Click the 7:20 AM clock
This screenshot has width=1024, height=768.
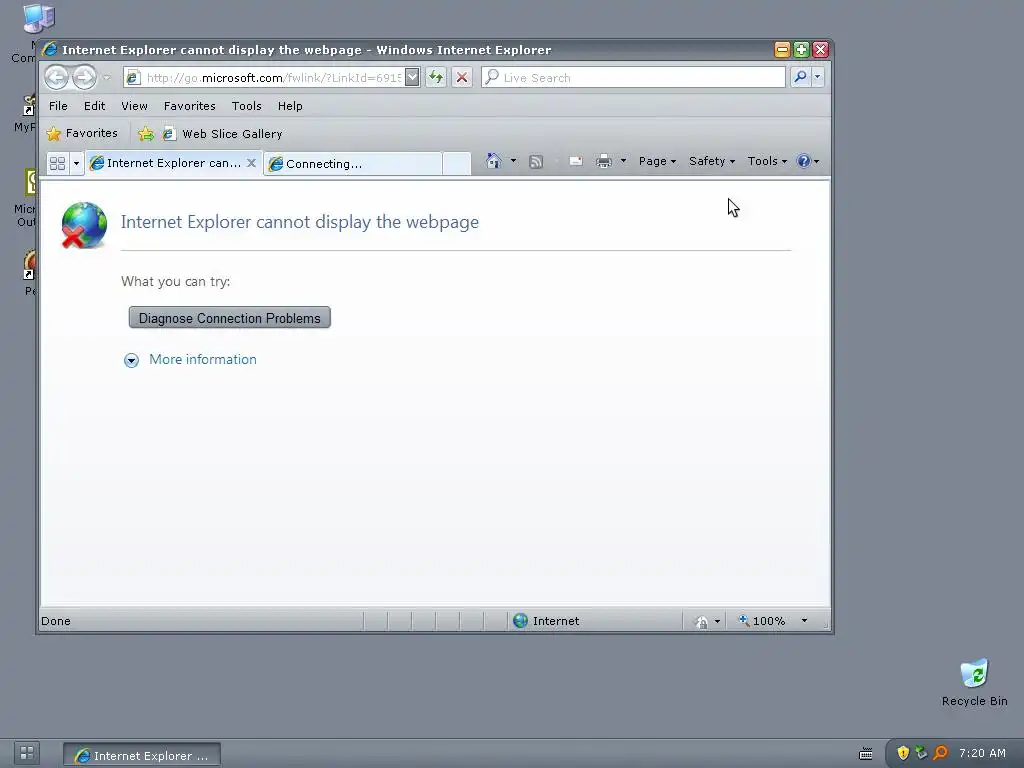click(x=982, y=753)
